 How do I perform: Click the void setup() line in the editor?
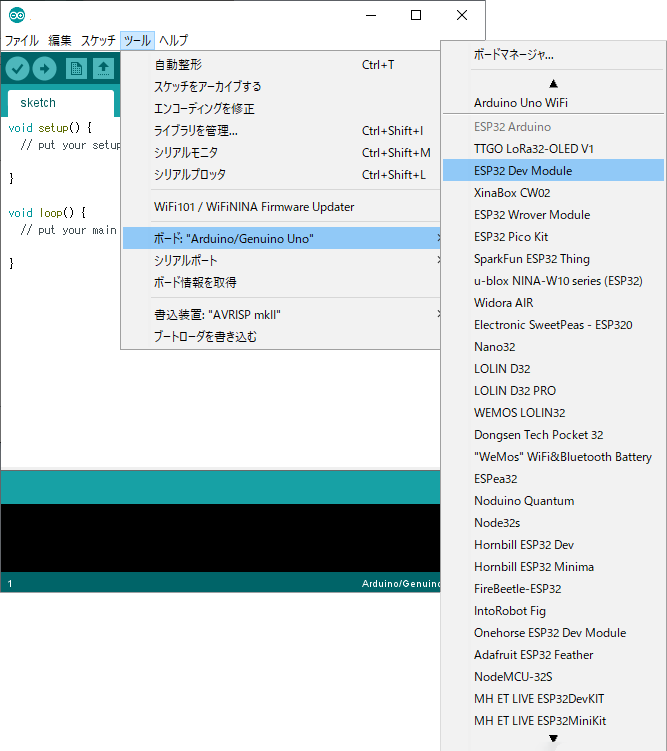pos(50,128)
